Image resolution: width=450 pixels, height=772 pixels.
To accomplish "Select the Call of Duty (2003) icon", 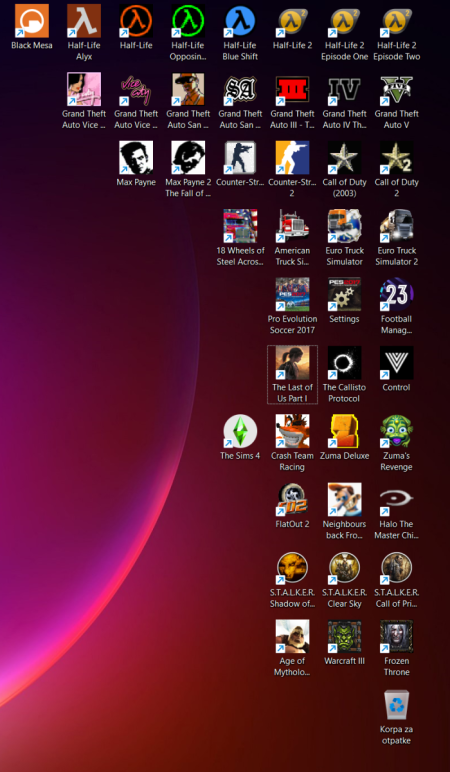I will point(345,158).
